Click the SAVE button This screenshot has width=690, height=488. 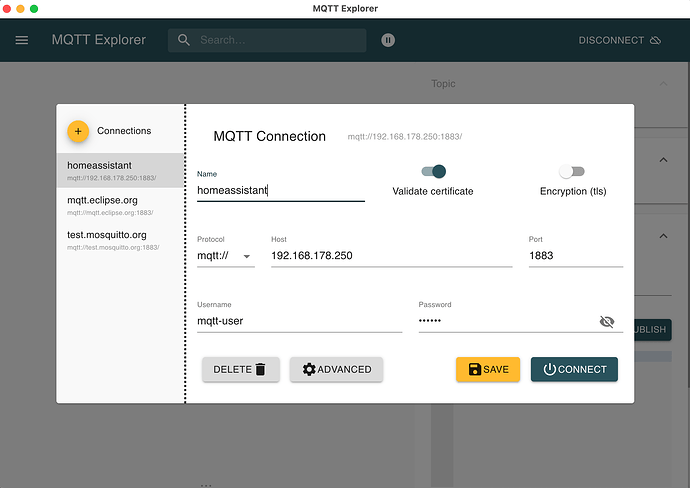488,369
